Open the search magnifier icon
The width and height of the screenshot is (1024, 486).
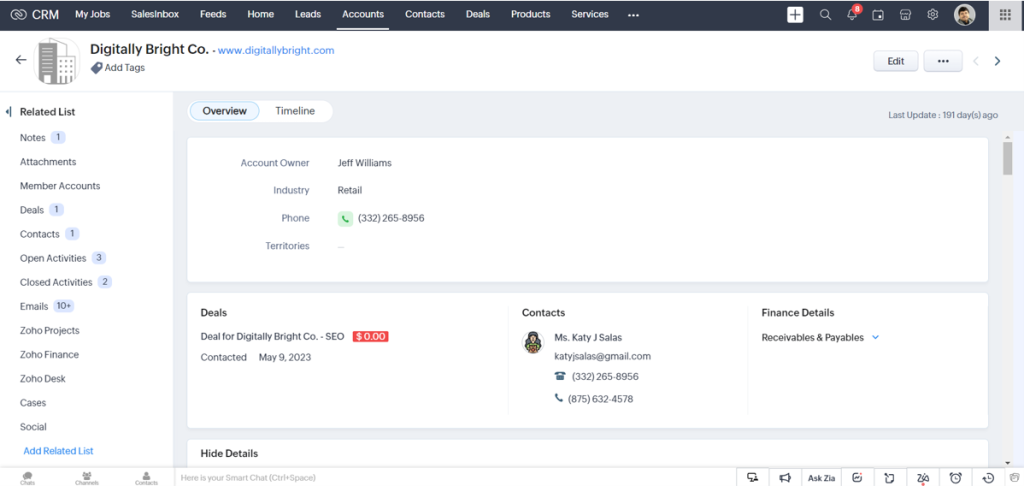coord(825,14)
